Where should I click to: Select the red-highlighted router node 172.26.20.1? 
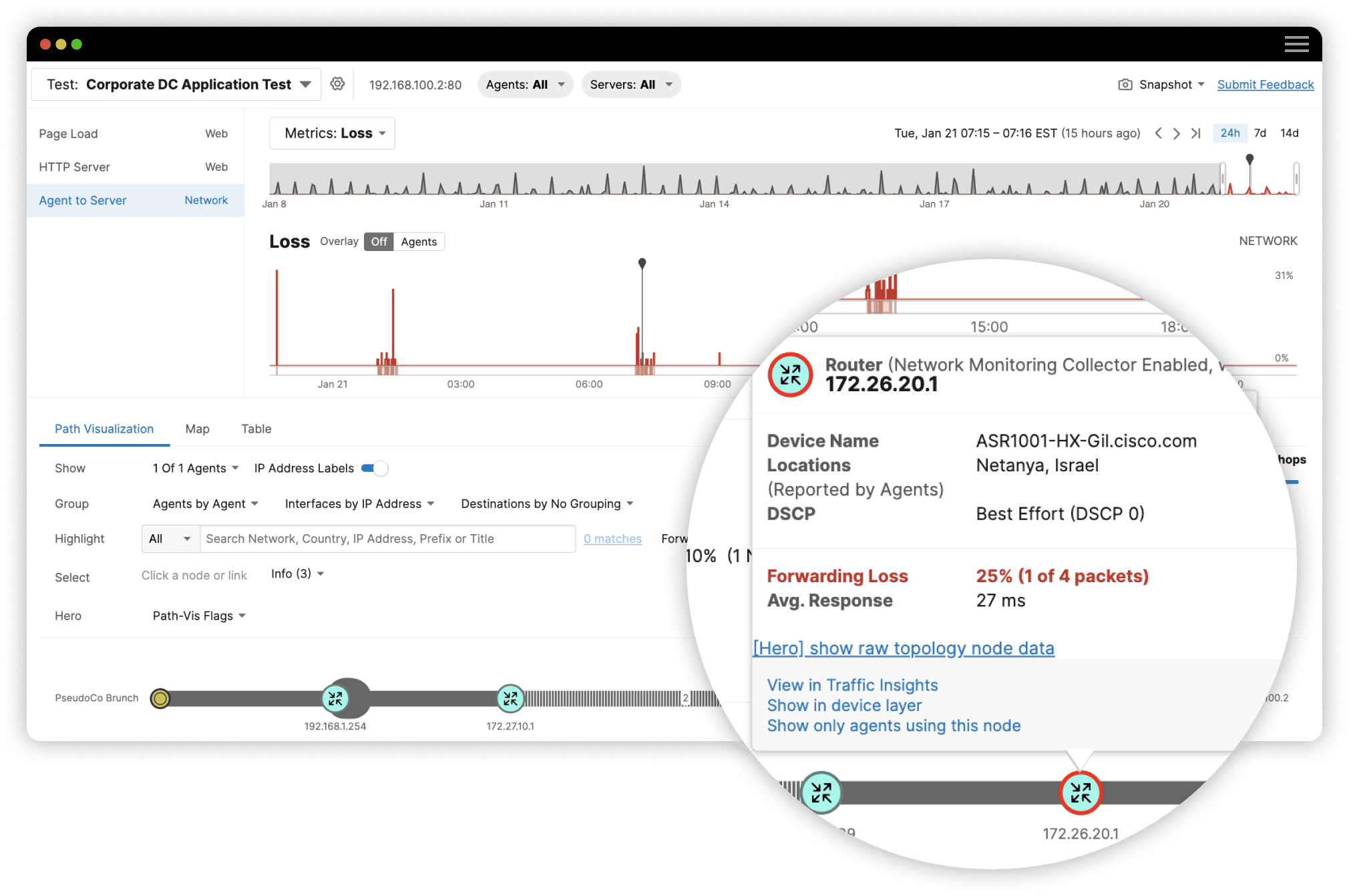click(1080, 793)
